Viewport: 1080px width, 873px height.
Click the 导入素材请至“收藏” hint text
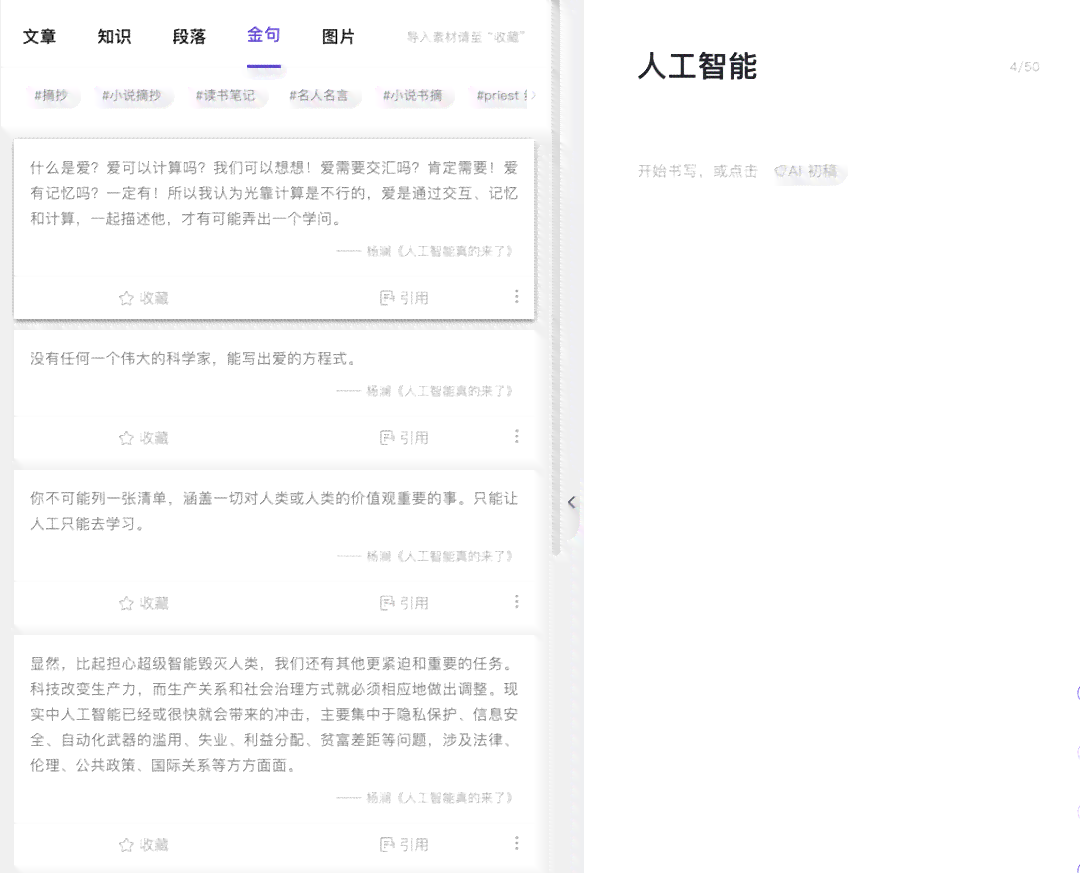(x=466, y=37)
